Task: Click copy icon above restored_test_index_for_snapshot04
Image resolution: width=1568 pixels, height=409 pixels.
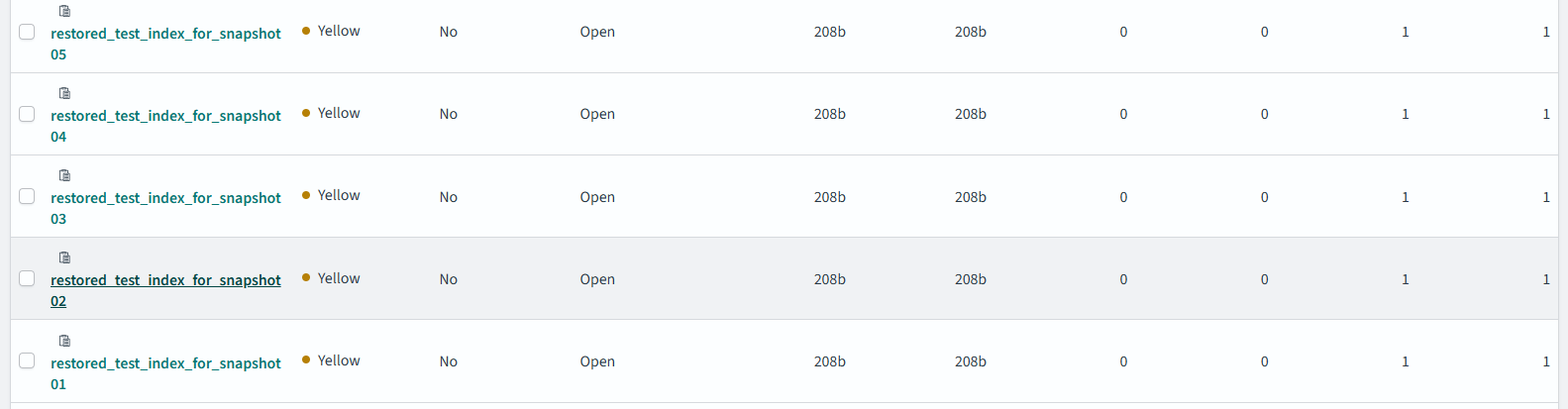Action: click(x=65, y=93)
